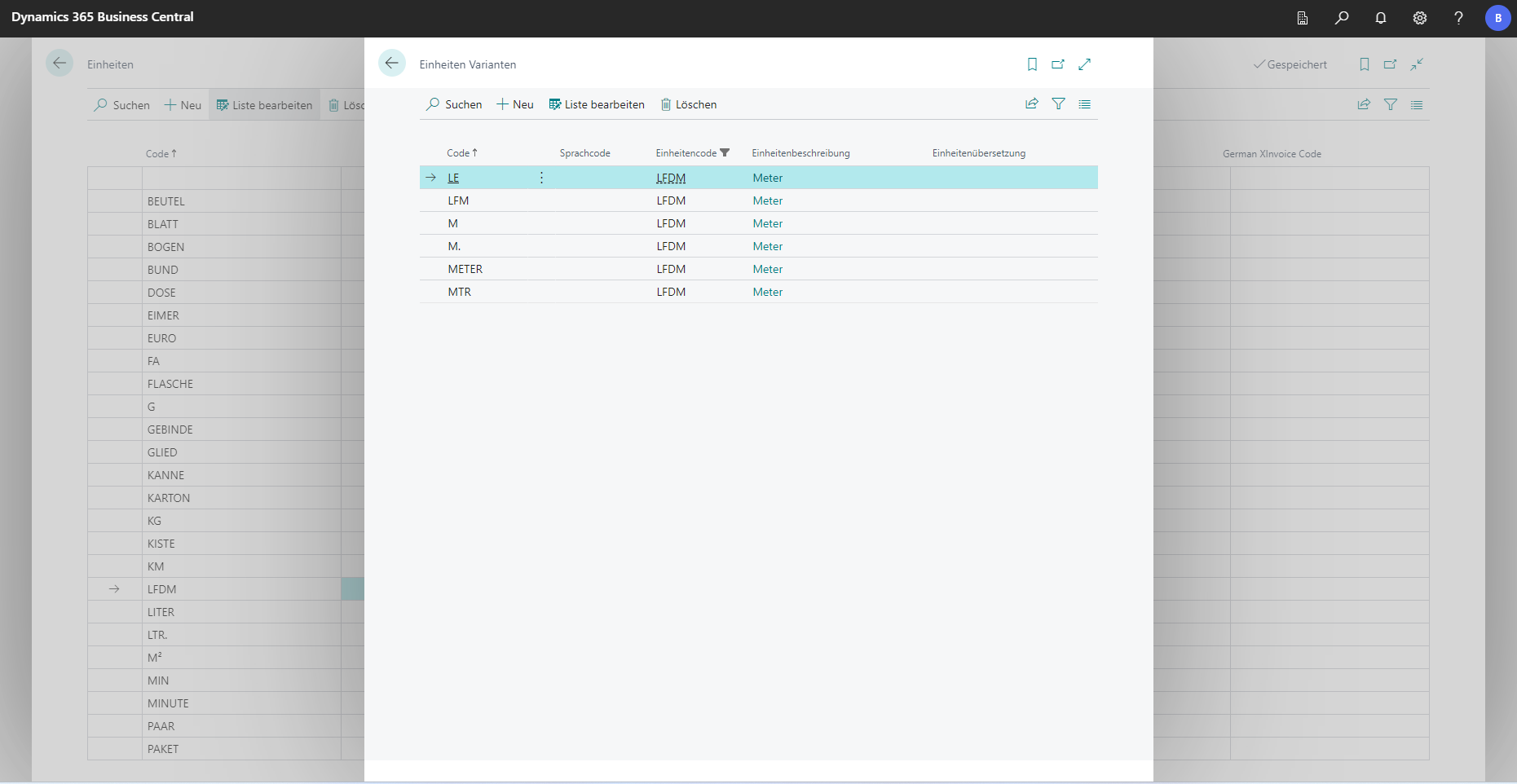Open the user account avatar B
Screen dimensions: 1517x784
point(1497,18)
